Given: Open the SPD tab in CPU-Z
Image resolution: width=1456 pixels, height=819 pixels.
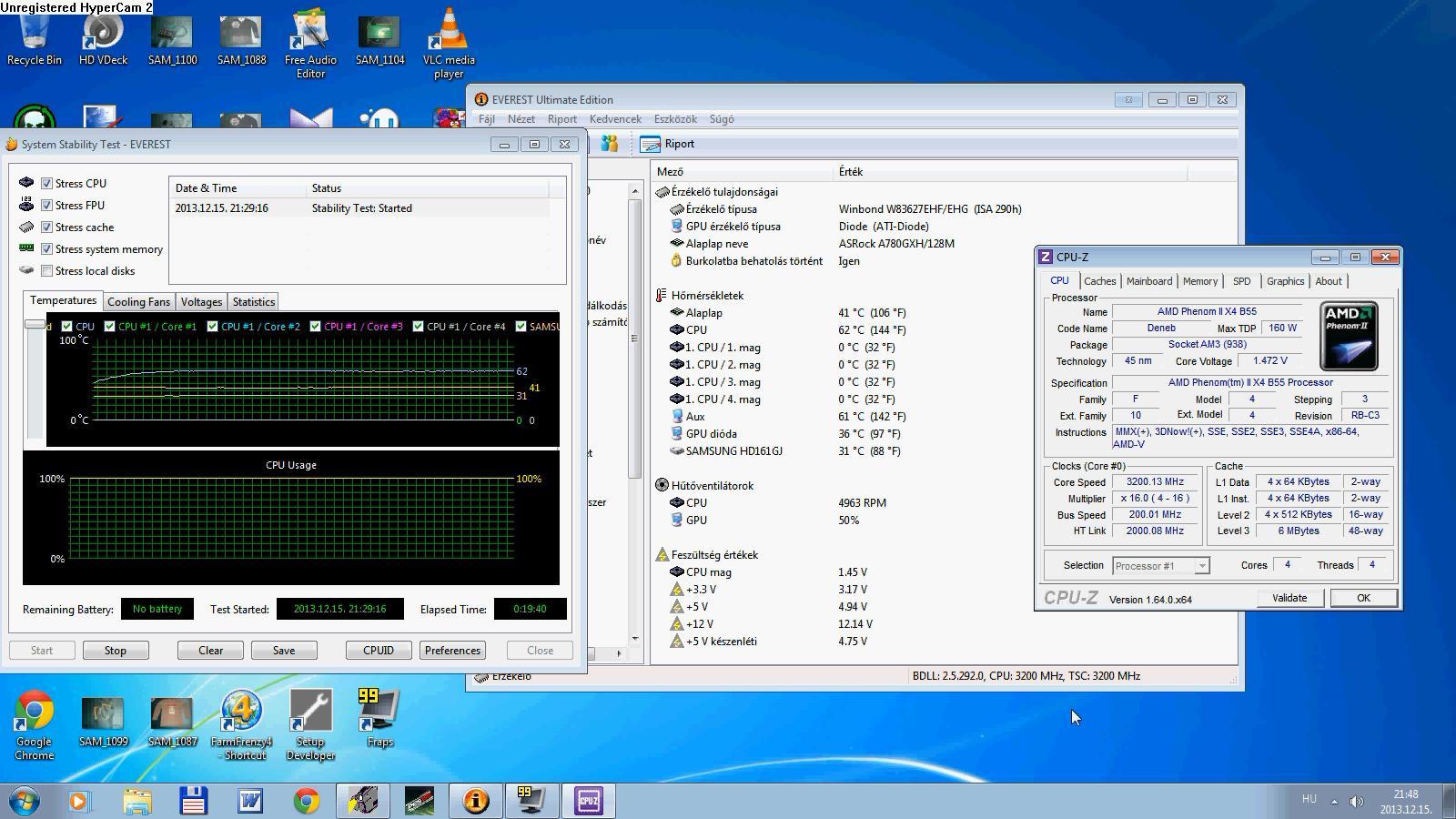Looking at the screenshot, I should click(1241, 281).
